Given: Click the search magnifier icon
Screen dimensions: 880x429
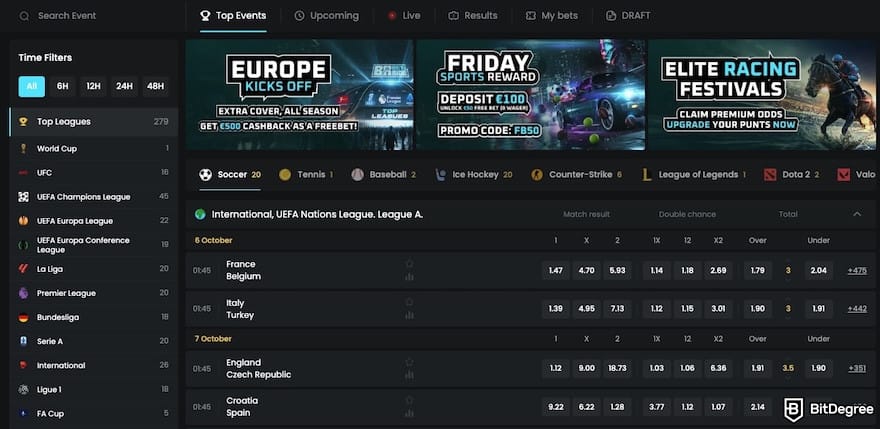Looking at the screenshot, I should 24,16.
